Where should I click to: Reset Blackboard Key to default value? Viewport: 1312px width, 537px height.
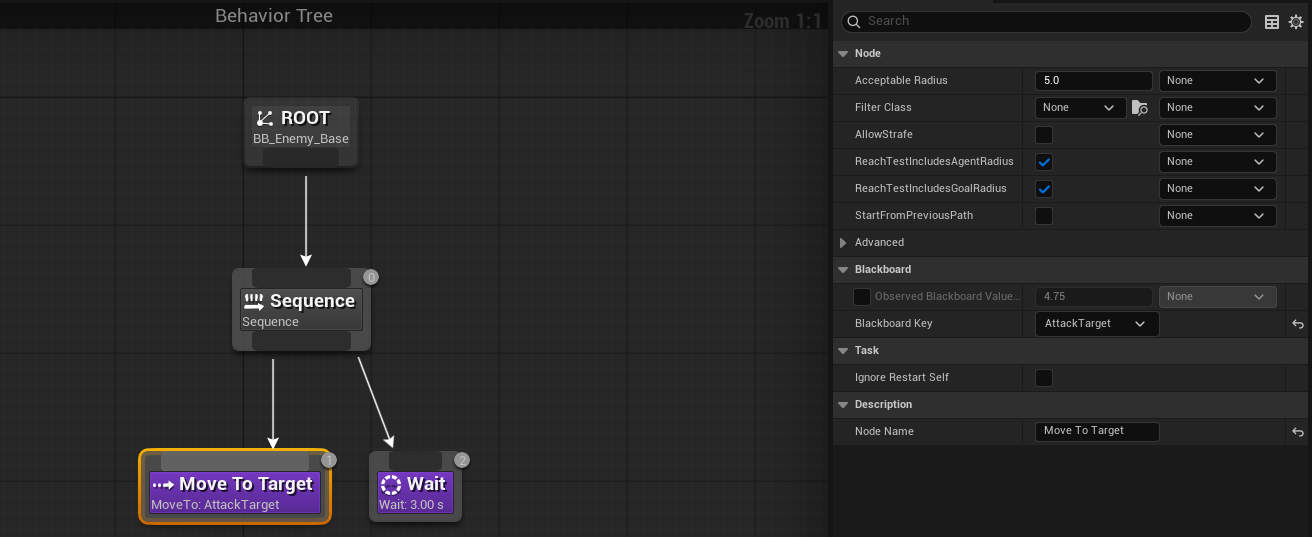click(1297, 324)
